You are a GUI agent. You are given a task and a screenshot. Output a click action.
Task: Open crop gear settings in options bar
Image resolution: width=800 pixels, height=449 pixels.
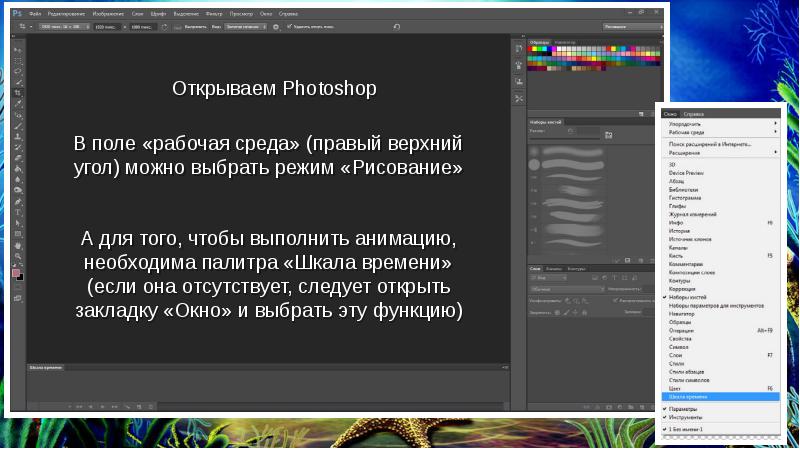(276, 27)
